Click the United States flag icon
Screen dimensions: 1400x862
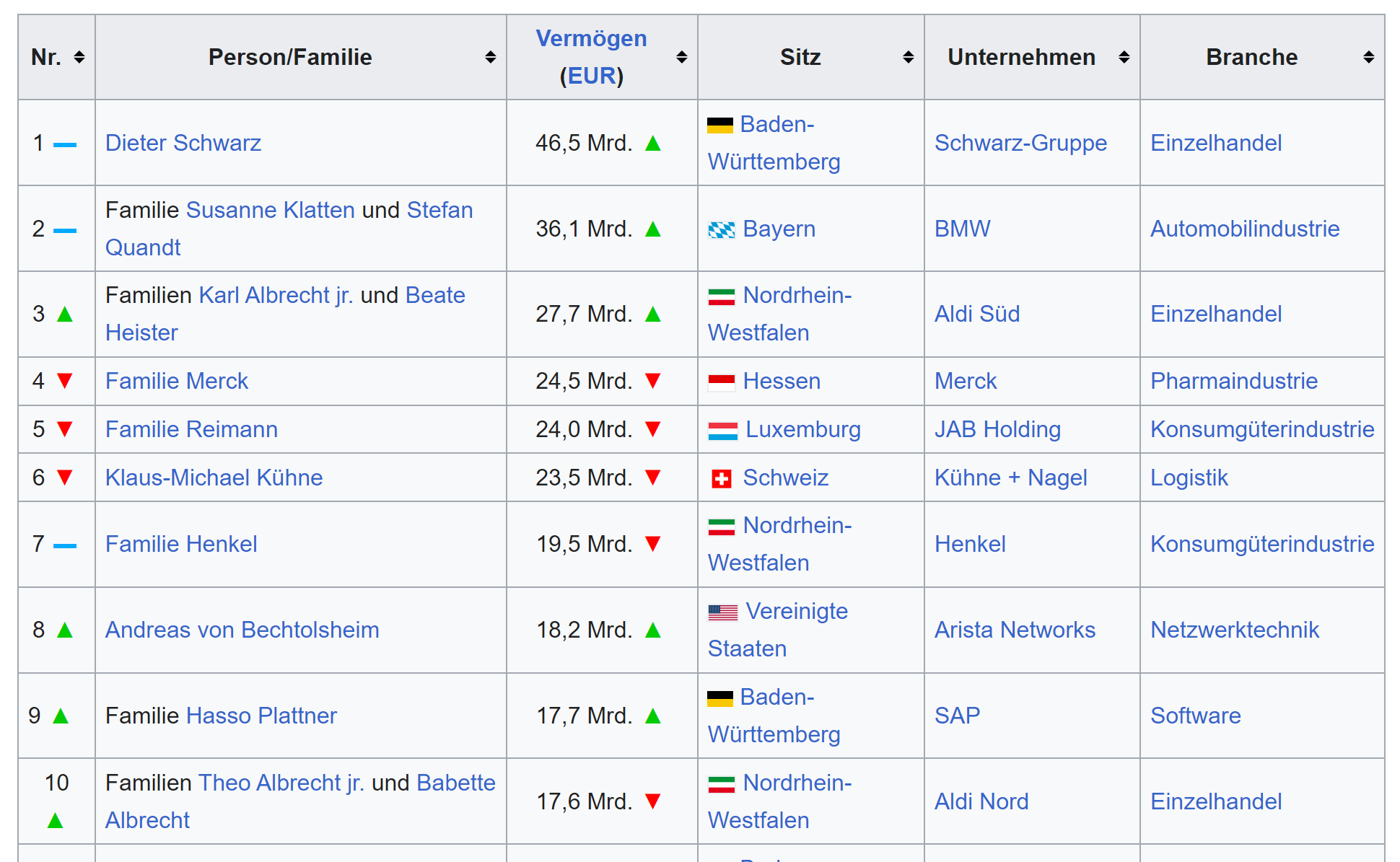[x=722, y=612]
